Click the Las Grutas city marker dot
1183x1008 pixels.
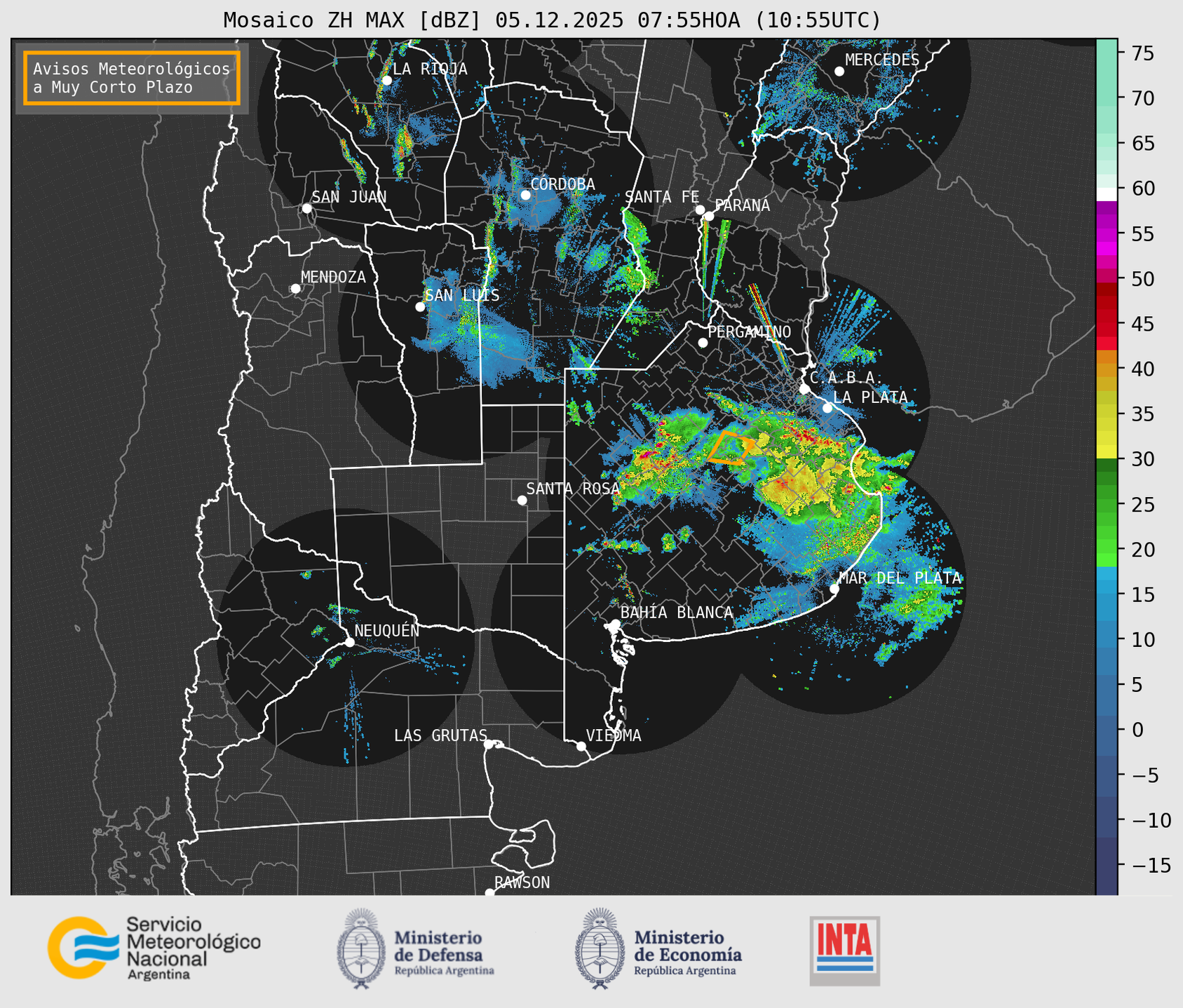pos(489,744)
